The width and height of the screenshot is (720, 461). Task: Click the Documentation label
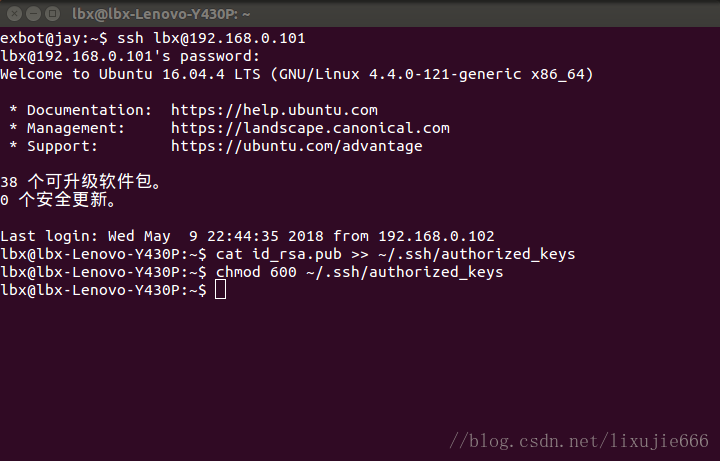[x=89, y=110]
